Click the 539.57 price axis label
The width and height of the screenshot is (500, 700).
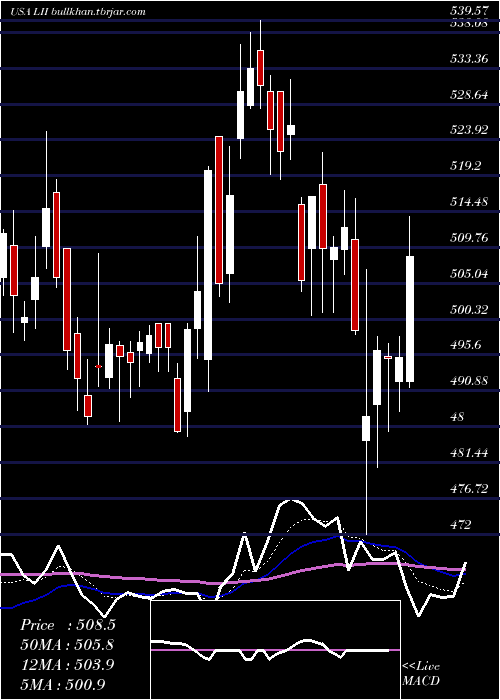[469, 11]
